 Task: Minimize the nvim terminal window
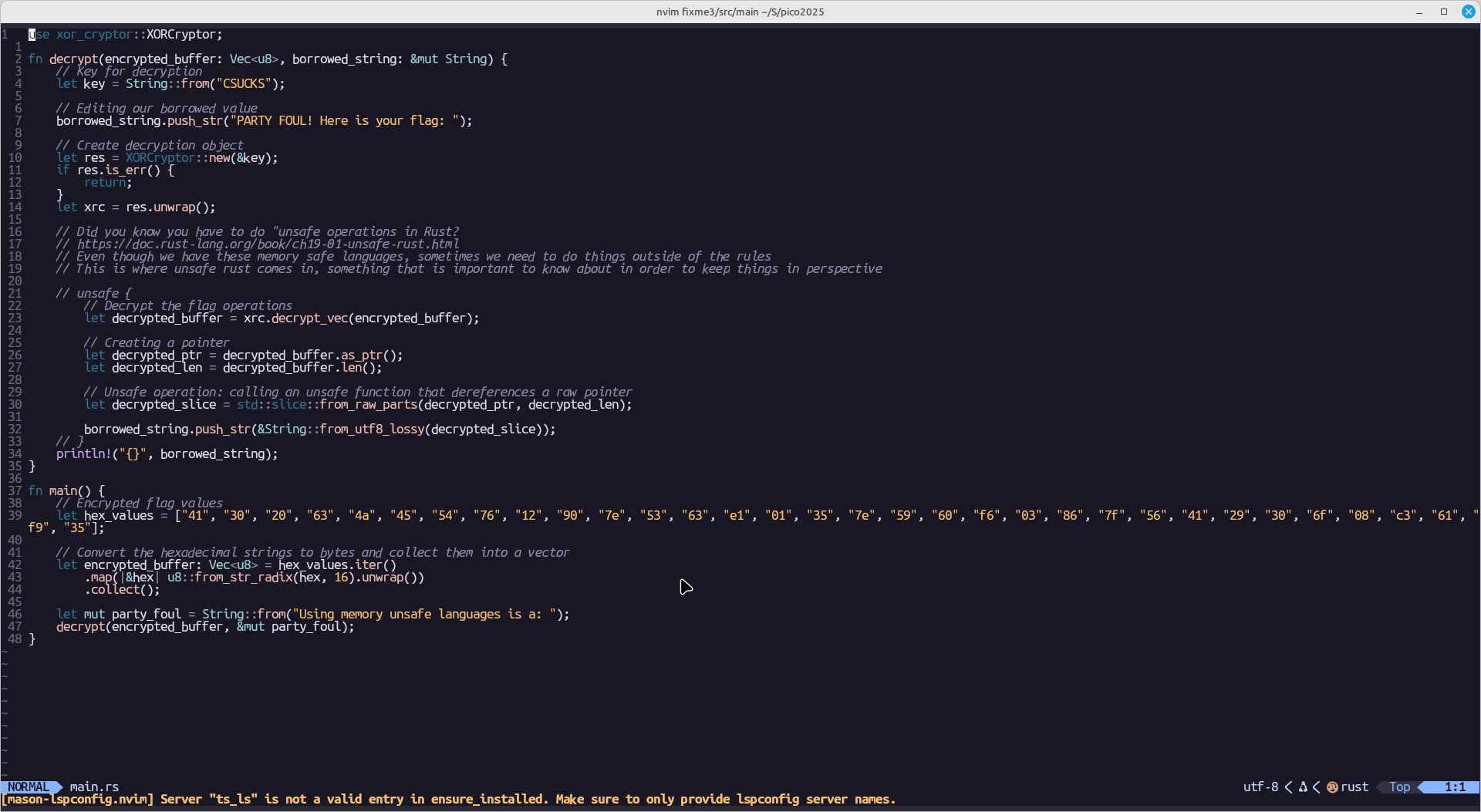point(1419,12)
